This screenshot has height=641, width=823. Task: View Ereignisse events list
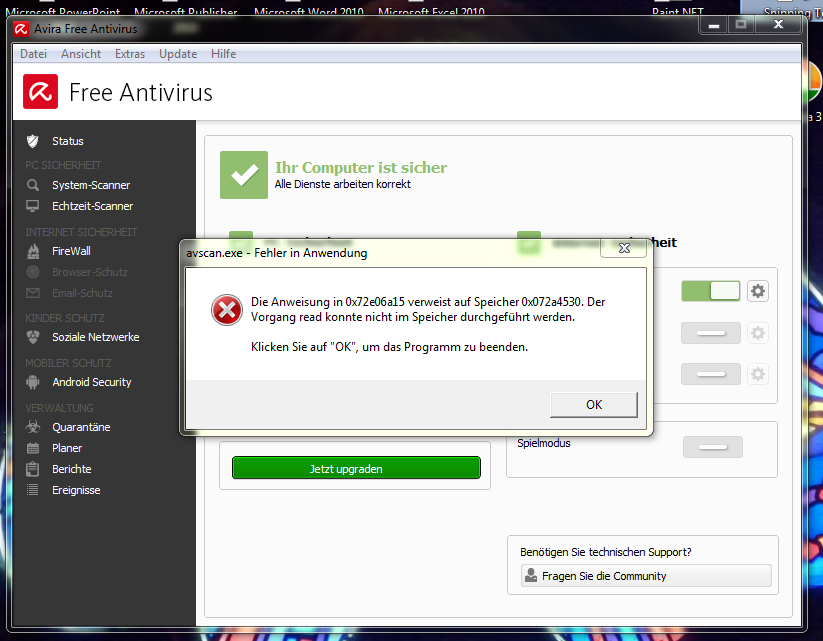pos(76,490)
